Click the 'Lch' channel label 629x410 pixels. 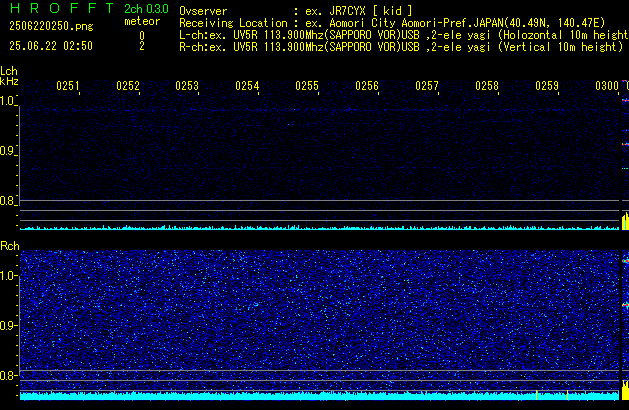(9, 71)
